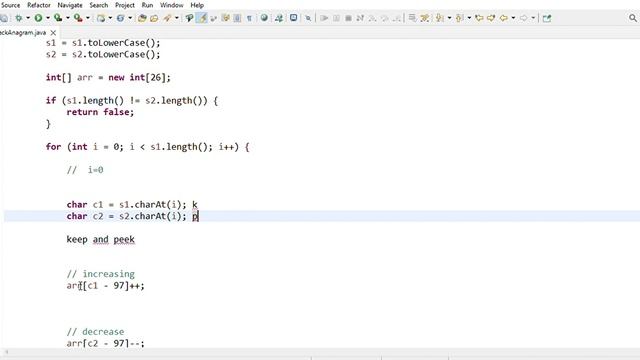Click the External Tools run icon
This screenshot has height=360, width=640.
[x=78, y=18]
